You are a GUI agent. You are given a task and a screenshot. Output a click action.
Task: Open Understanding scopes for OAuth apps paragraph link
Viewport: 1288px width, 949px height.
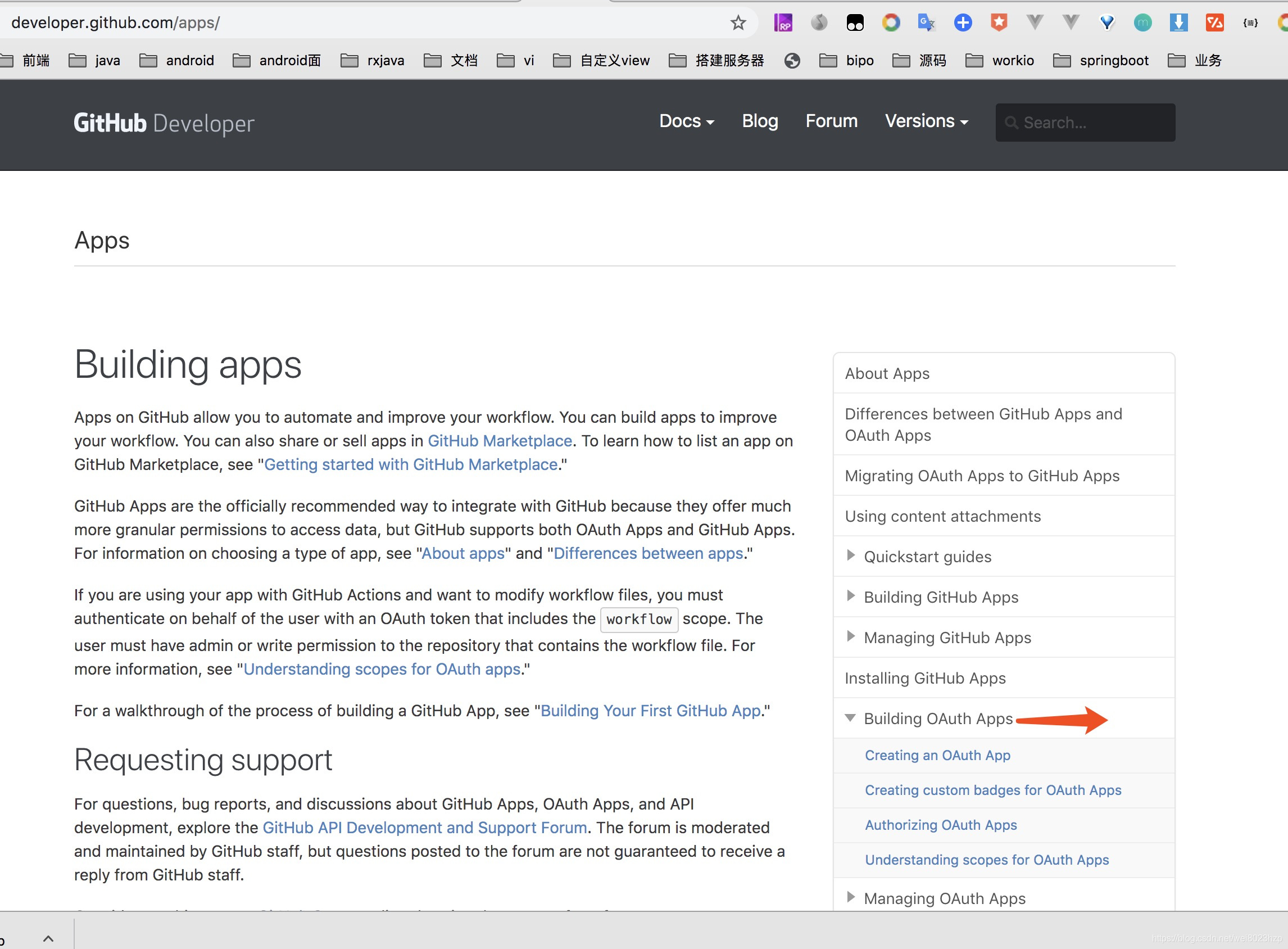coord(382,669)
